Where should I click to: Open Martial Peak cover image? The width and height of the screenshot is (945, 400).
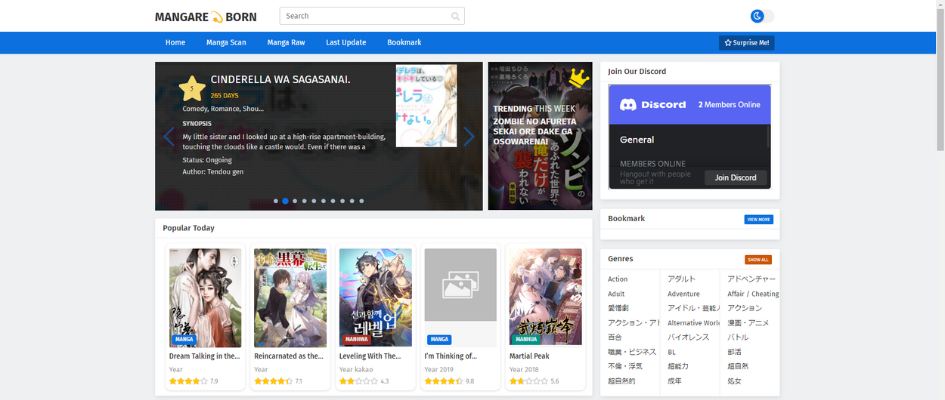click(545, 298)
